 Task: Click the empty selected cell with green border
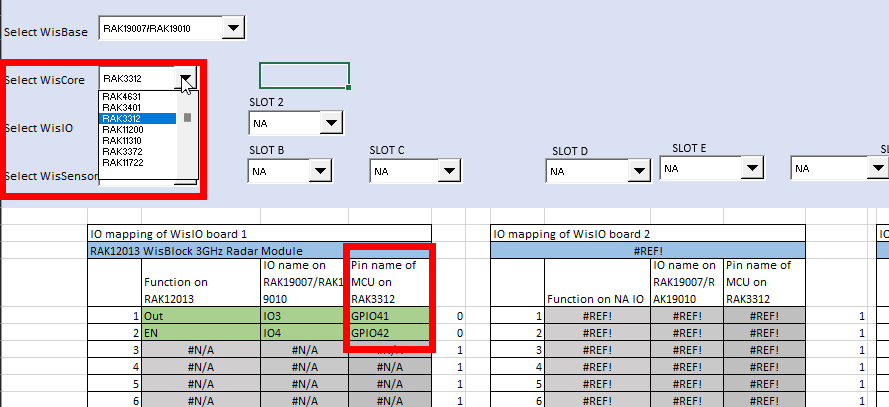pos(304,75)
